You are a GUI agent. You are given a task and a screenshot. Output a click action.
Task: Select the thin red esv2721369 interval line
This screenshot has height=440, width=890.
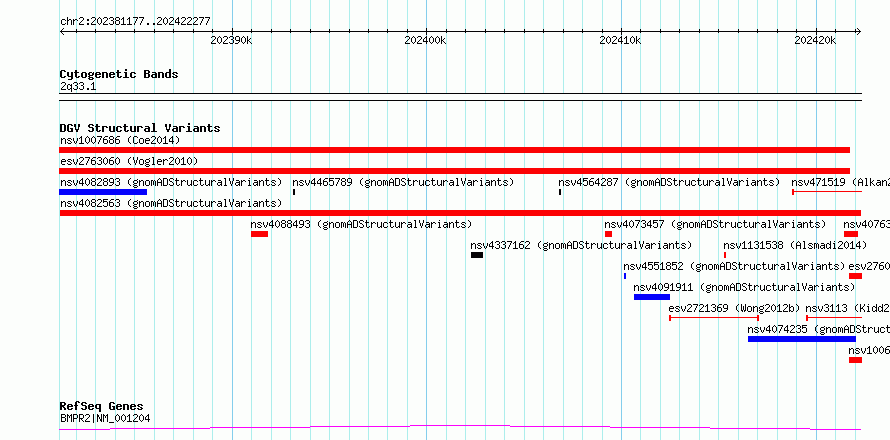coord(714,318)
